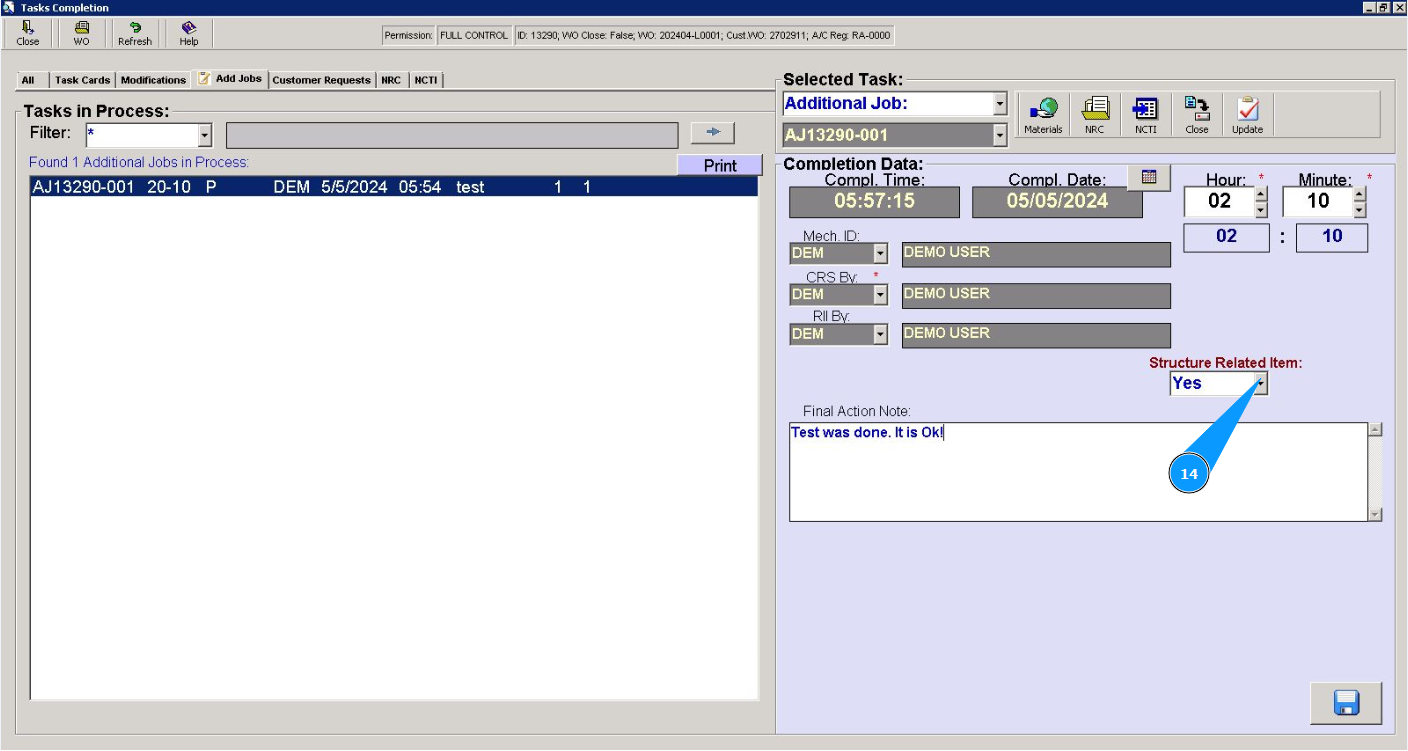
Task: Open the calendar picker next to Compl. Date
Action: tap(1149, 177)
